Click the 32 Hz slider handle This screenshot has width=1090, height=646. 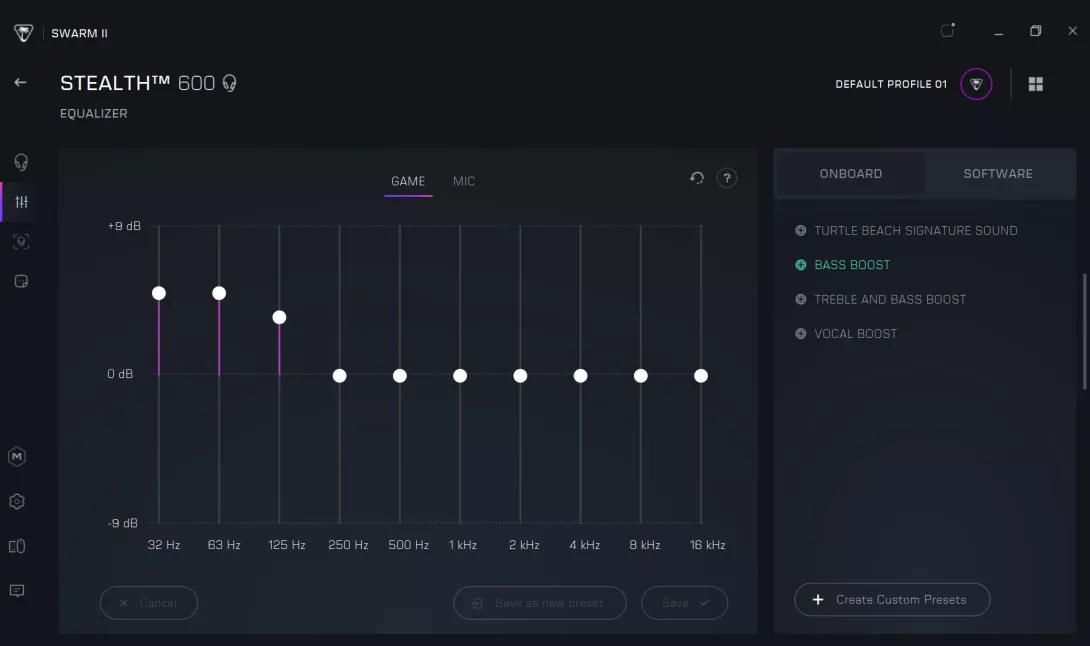click(x=159, y=293)
